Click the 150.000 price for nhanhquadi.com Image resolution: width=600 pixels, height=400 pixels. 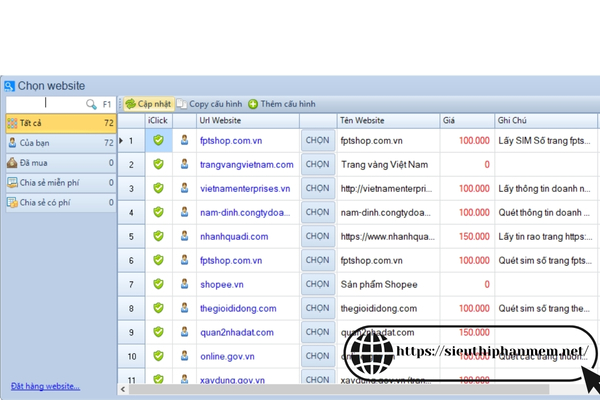474,237
